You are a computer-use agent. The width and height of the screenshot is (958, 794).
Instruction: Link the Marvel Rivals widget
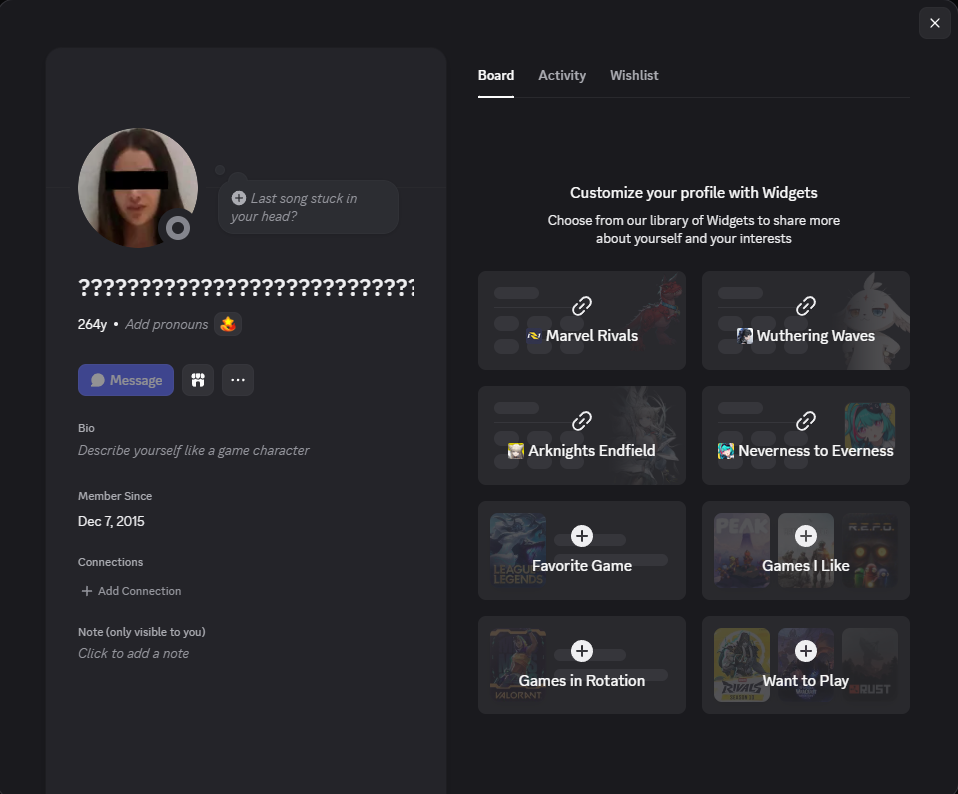point(582,321)
